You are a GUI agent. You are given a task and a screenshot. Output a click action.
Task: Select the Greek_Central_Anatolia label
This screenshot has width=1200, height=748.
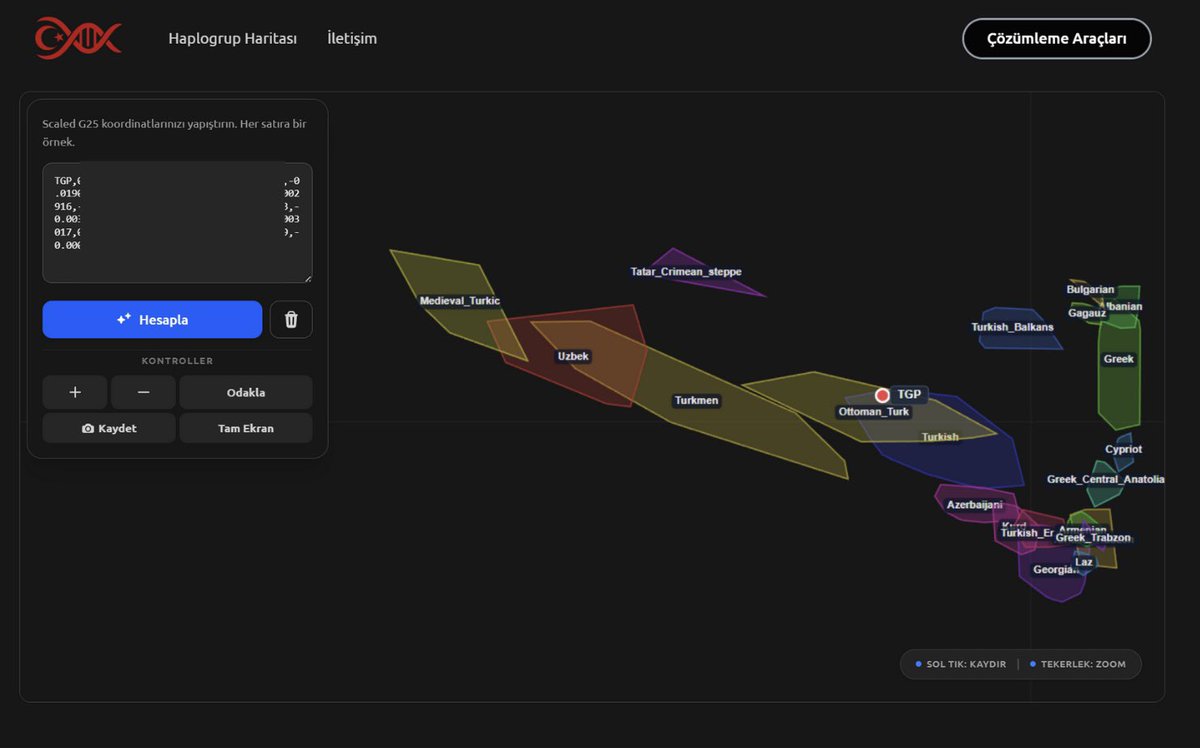click(x=1105, y=480)
